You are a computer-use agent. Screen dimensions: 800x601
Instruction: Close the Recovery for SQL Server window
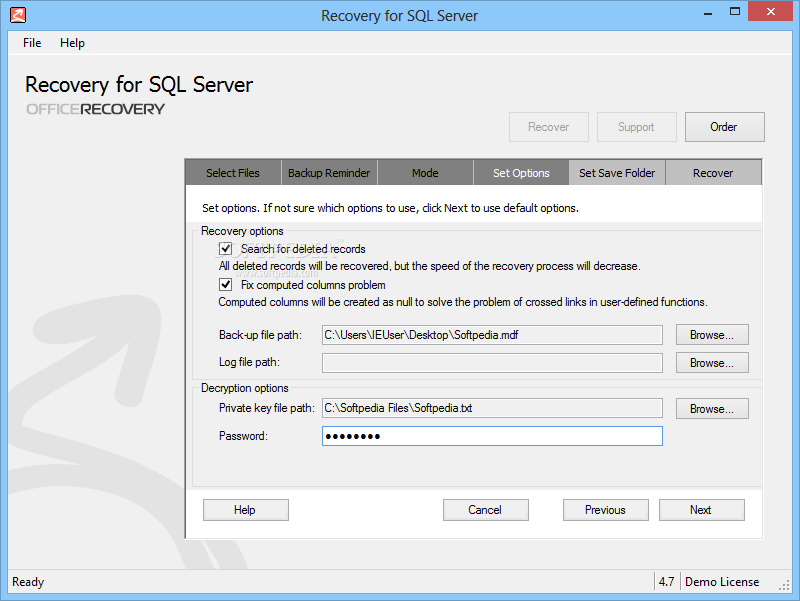(771, 11)
